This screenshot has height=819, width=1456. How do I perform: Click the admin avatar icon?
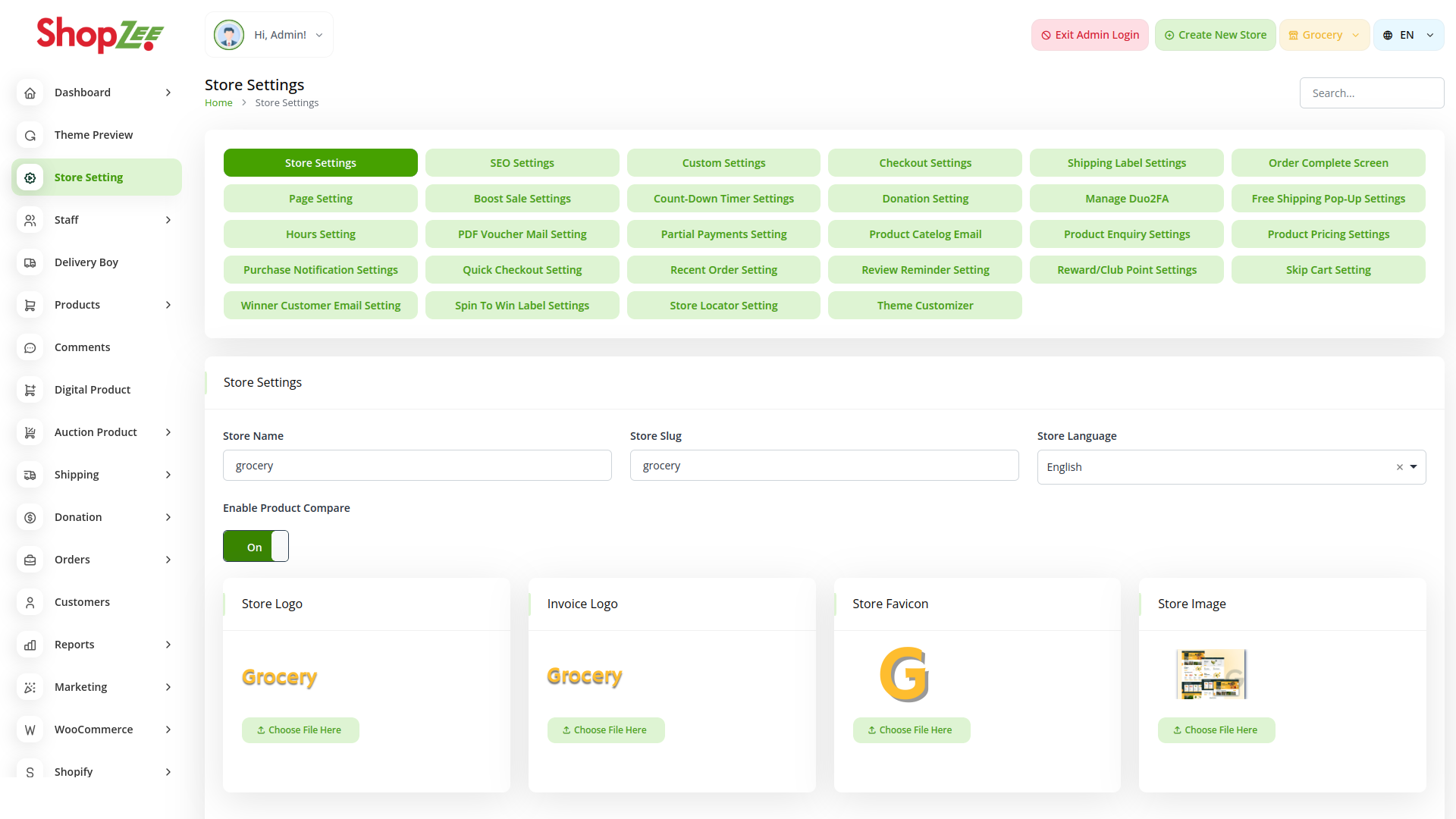click(228, 35)
